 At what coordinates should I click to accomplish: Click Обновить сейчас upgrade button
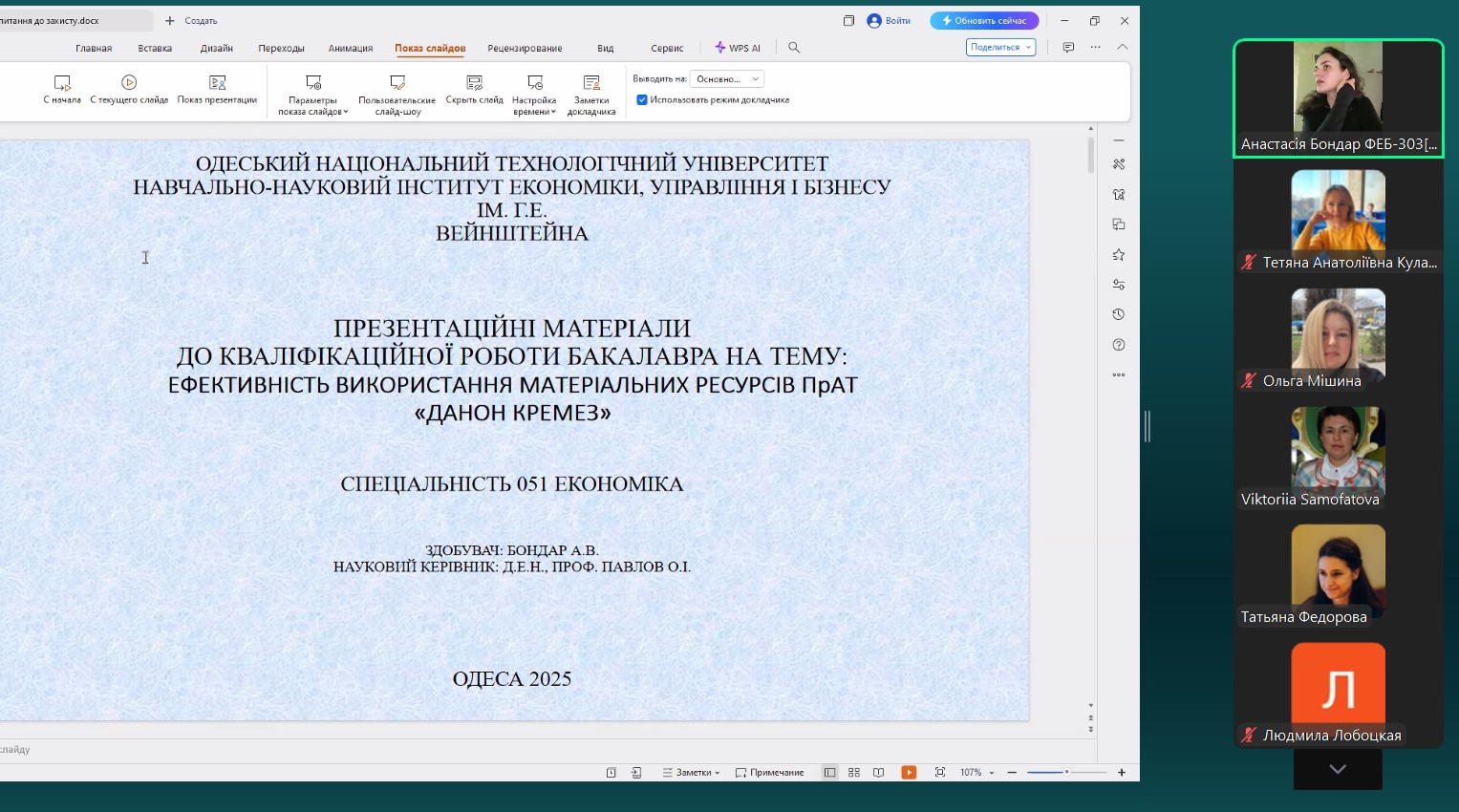pyautogui.click(x=984, y=20)
